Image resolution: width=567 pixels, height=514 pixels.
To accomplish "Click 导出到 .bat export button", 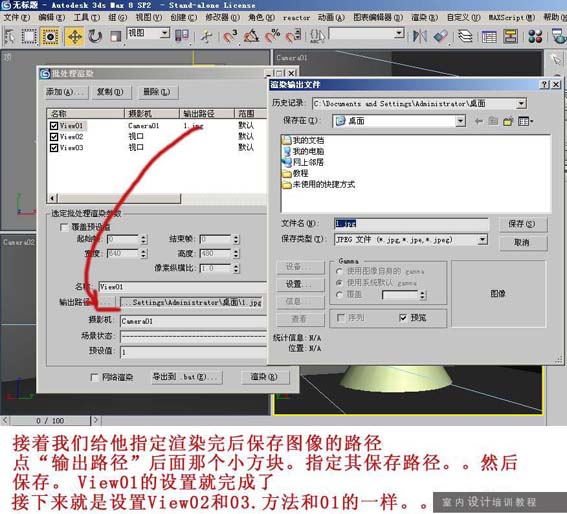I will point(186,377).
